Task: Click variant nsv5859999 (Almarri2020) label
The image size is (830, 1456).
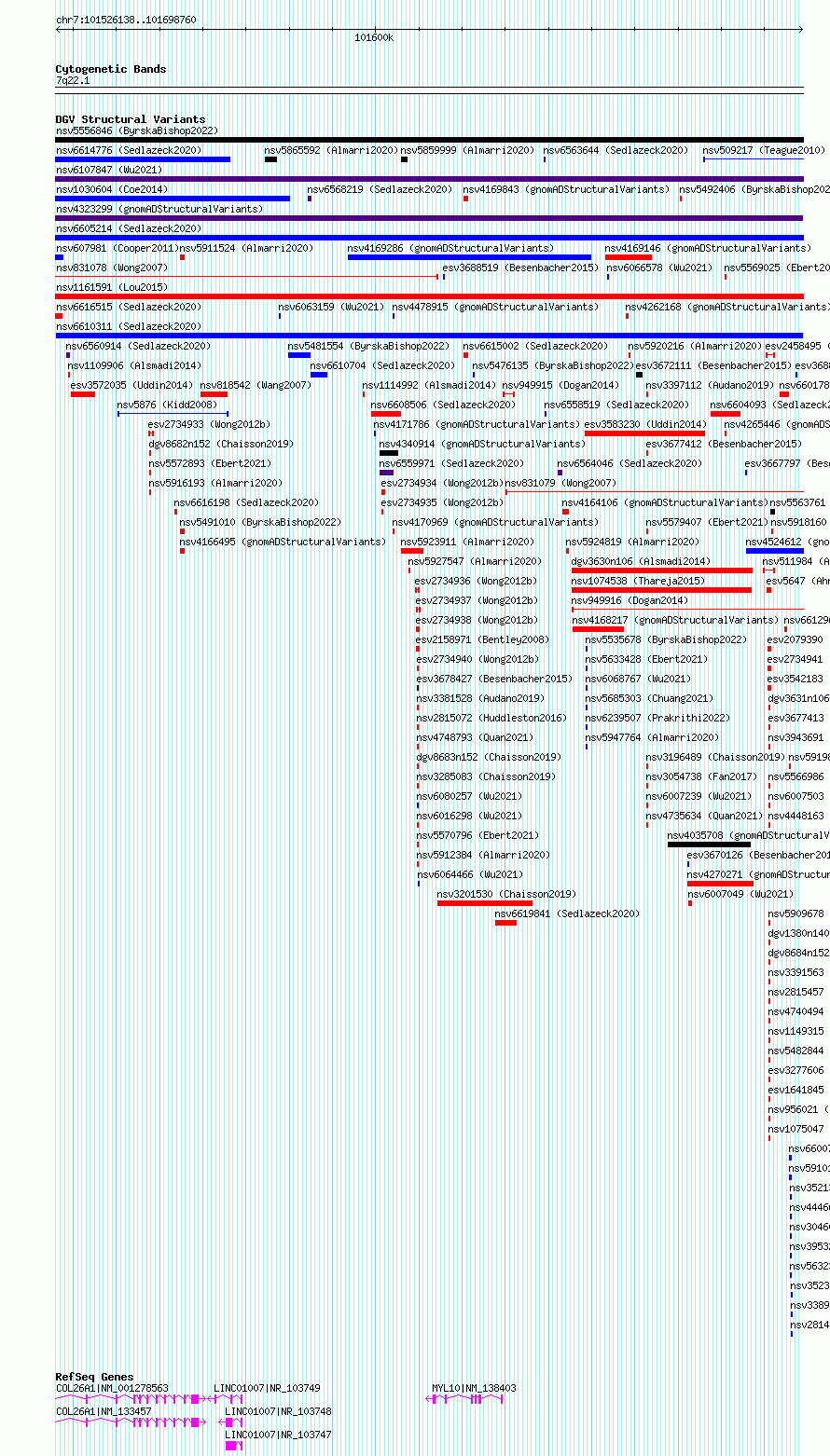Action: (468, 150)
